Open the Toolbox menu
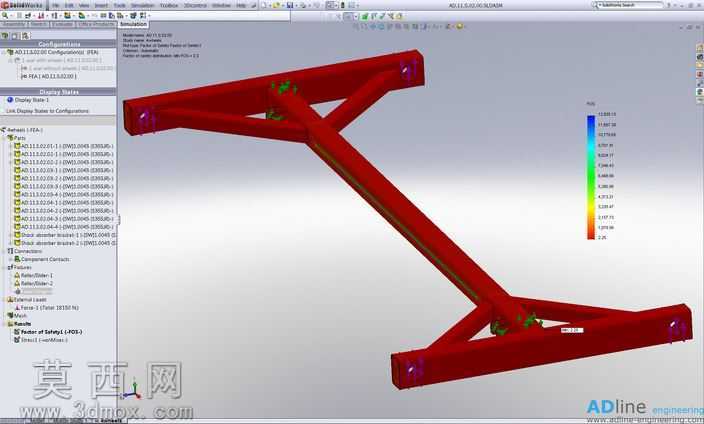 point(169,5)
